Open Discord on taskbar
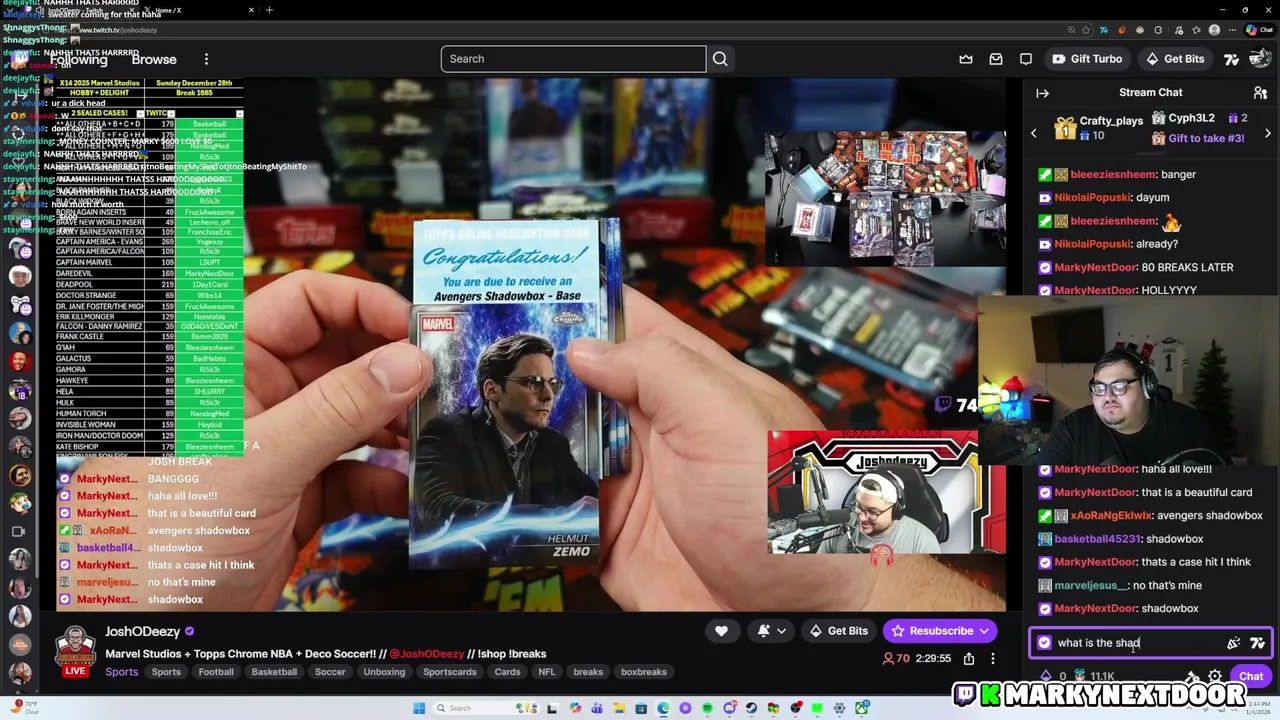1280x720 pixels. (729, 708)
